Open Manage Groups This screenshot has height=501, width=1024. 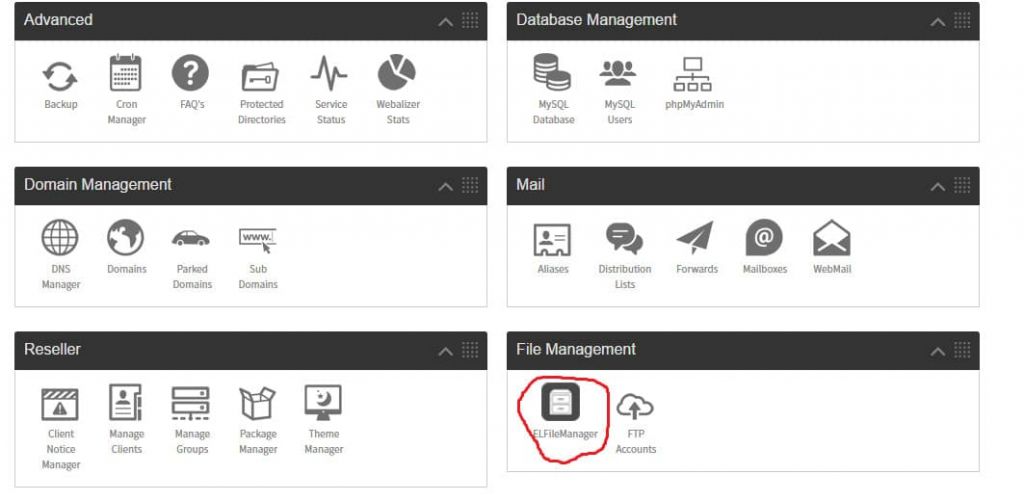(191, 420)
